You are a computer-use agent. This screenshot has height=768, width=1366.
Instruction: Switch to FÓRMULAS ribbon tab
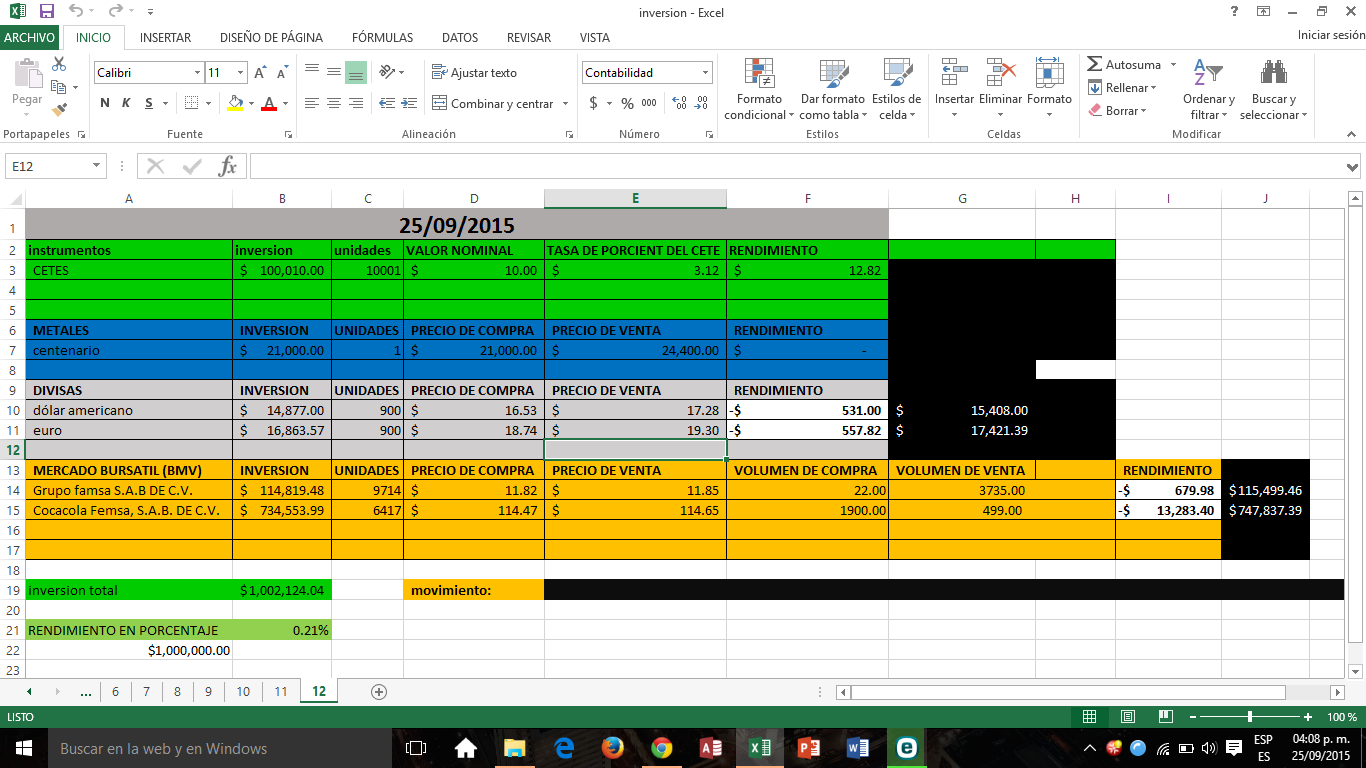click(382, 38)
